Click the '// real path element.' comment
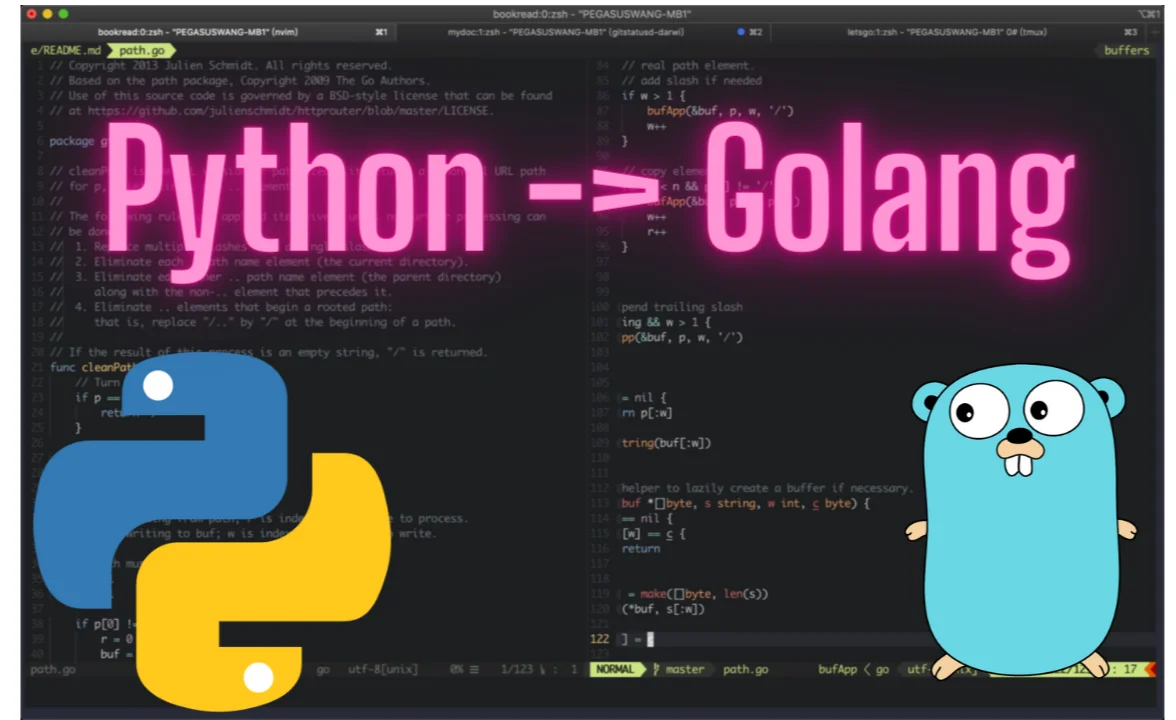 [688, 65]
